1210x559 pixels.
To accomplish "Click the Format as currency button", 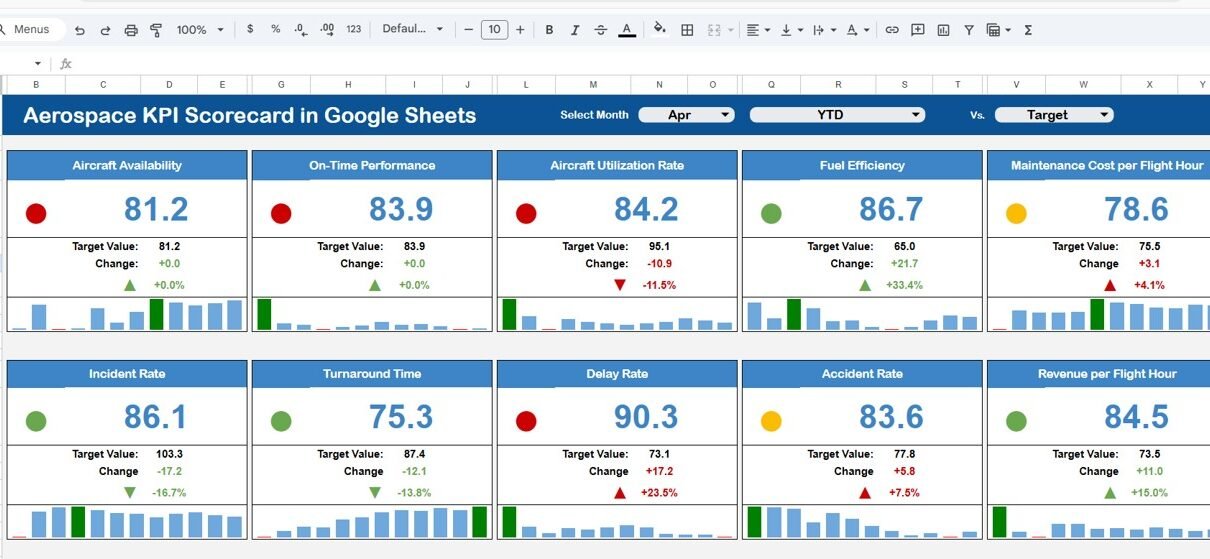I will click(x=250, y=30).
